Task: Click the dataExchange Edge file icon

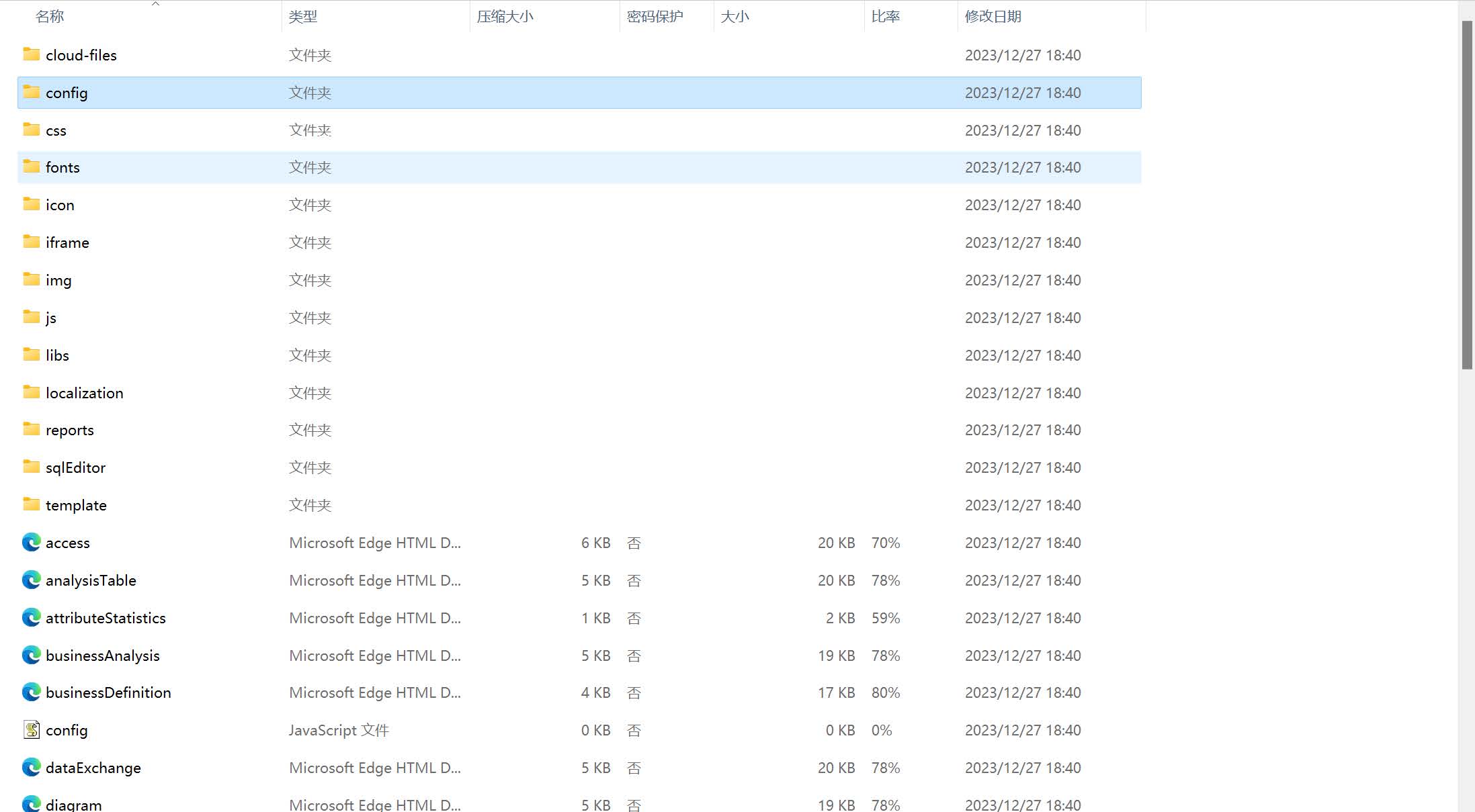Action: 31,767
